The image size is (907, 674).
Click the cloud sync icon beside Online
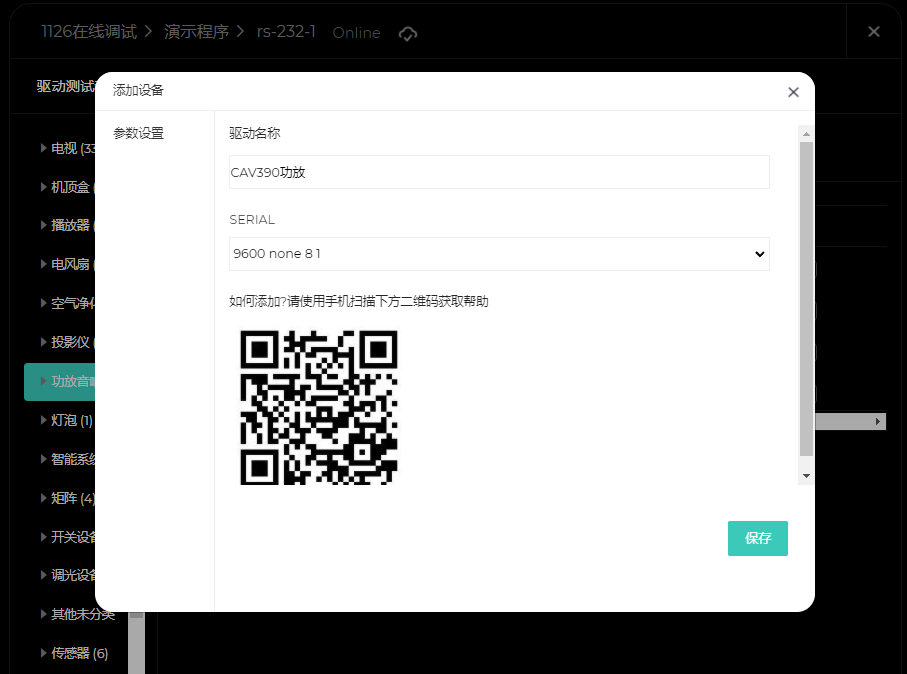407,33
